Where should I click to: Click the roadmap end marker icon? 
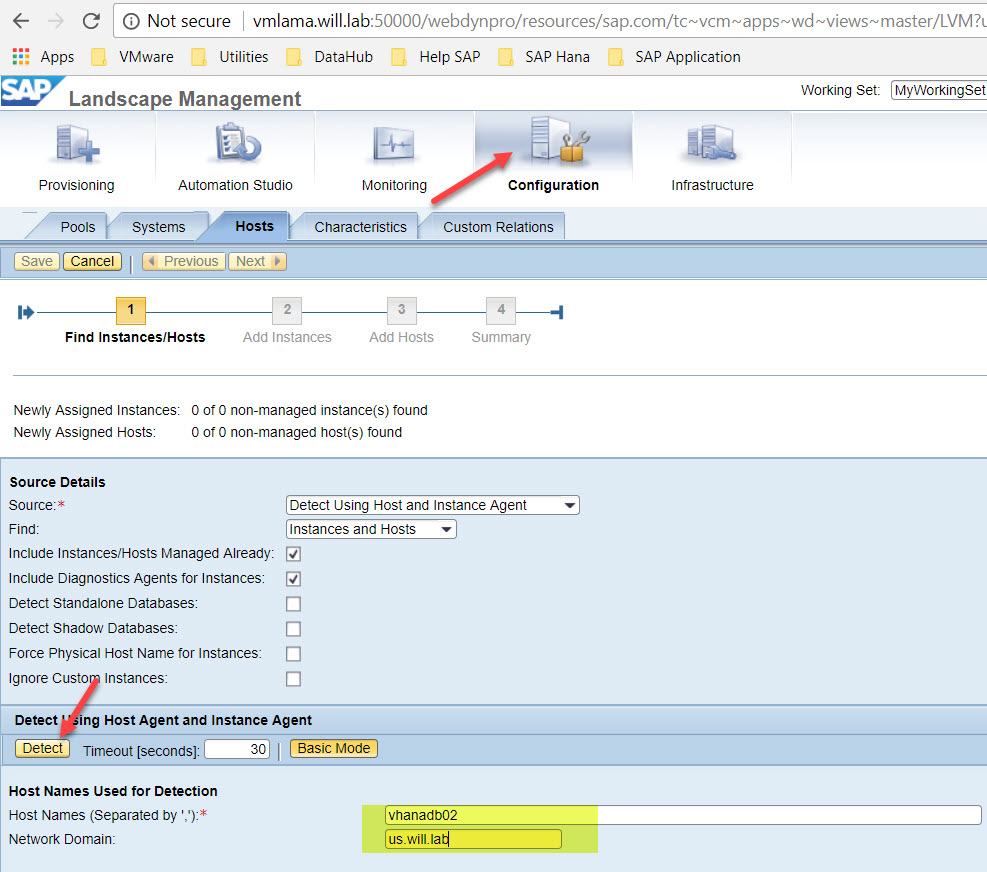coord(557,312)
